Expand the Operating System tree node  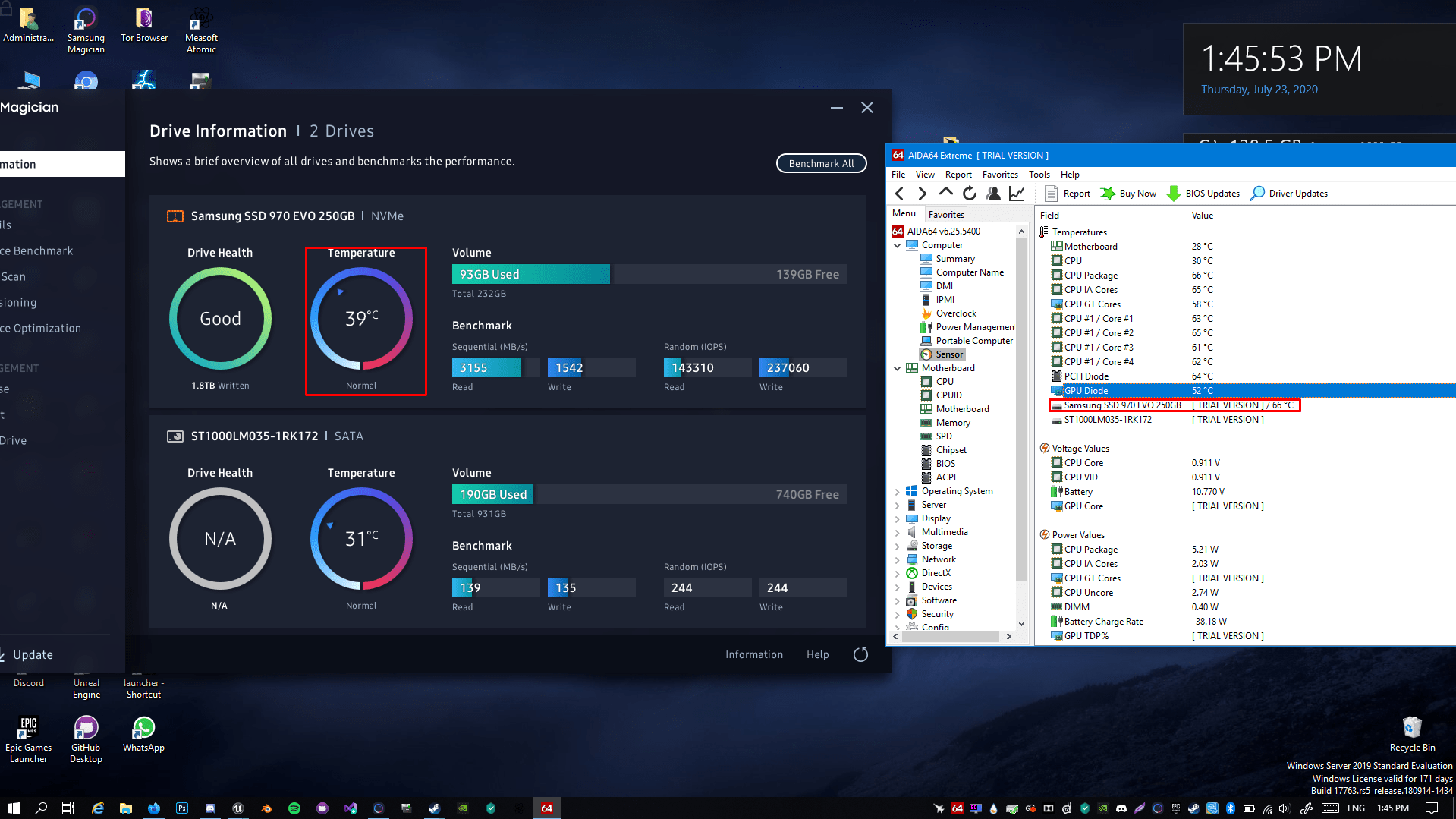898,491
